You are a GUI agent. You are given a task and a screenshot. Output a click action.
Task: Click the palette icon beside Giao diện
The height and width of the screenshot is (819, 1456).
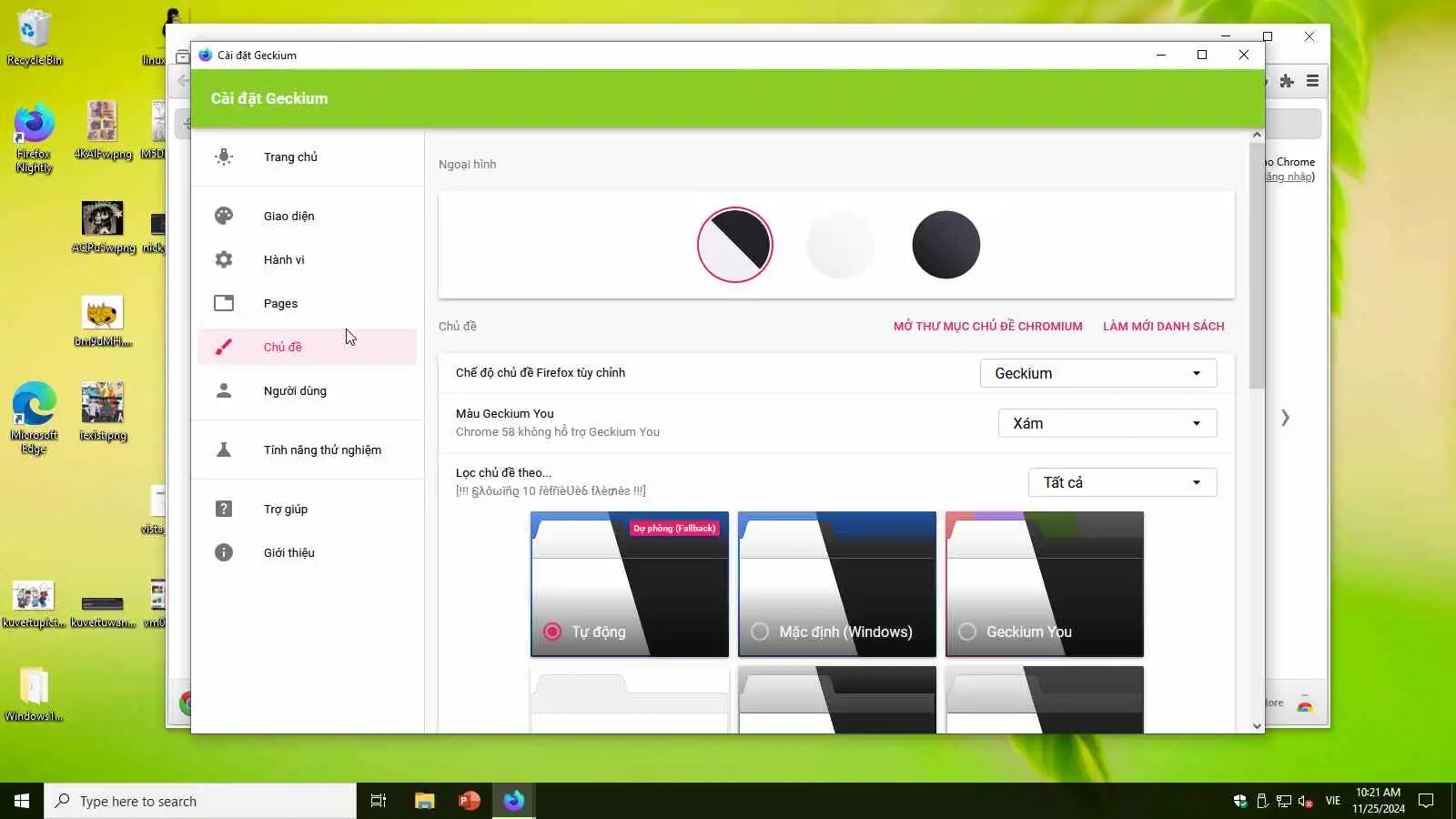tap(224, 216)
